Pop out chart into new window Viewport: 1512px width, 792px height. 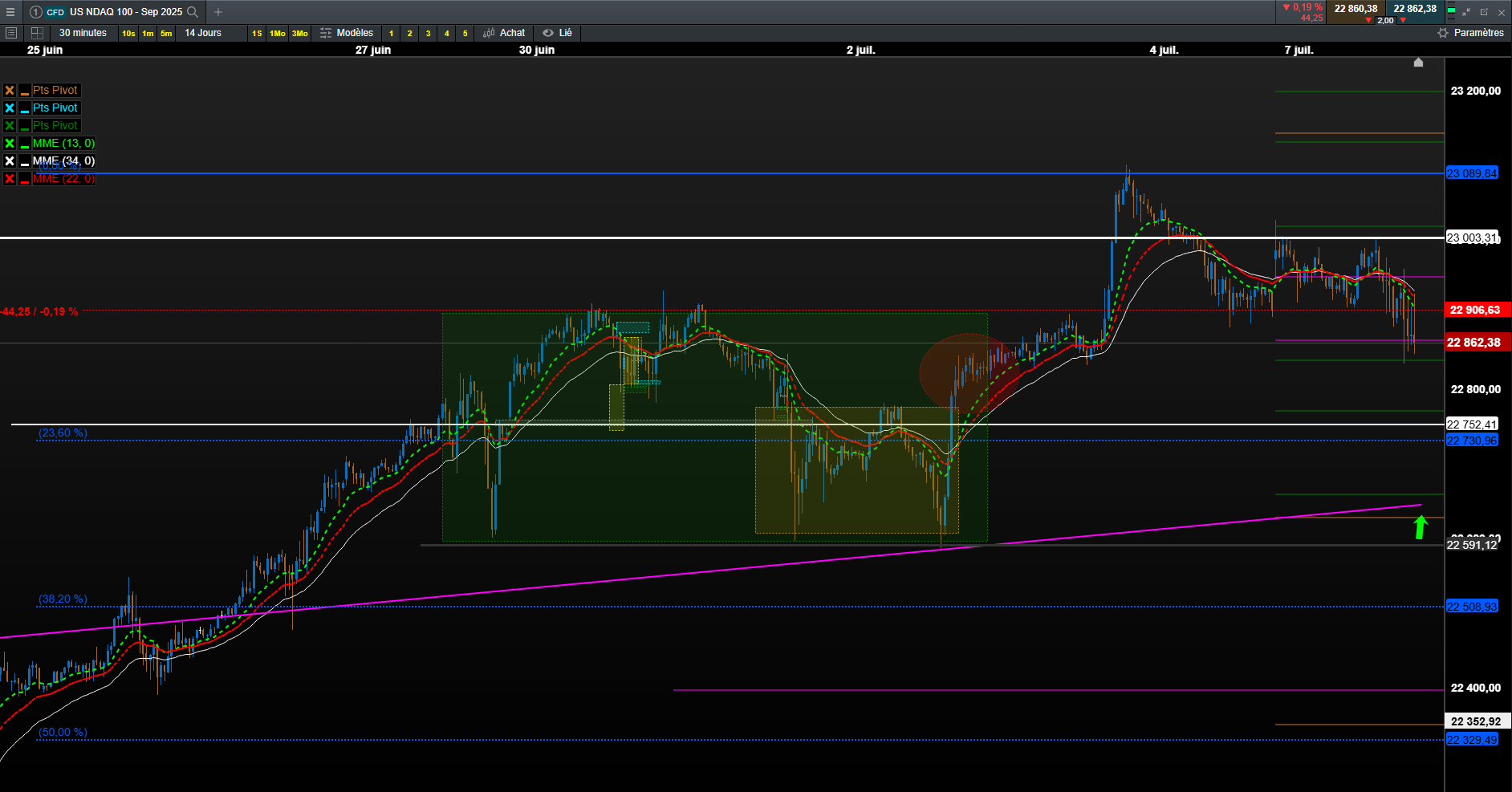point(1484,12)
